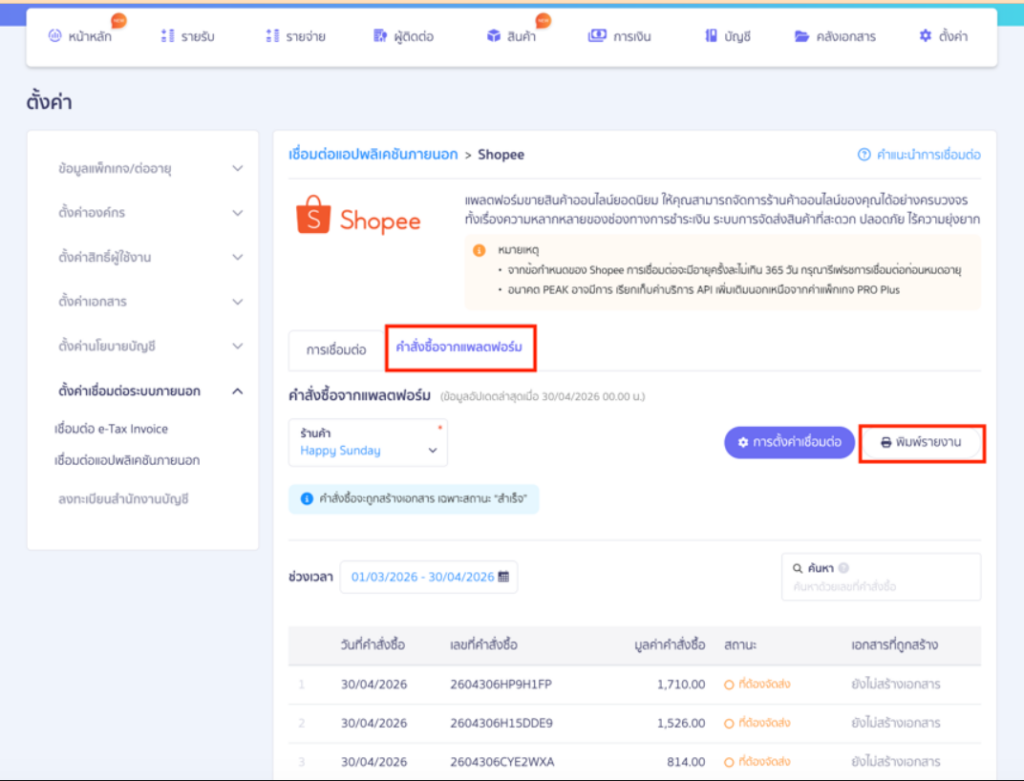
Task: Open the ร้านค้า Happy Sunday dropdown
Action: [368, 443]
